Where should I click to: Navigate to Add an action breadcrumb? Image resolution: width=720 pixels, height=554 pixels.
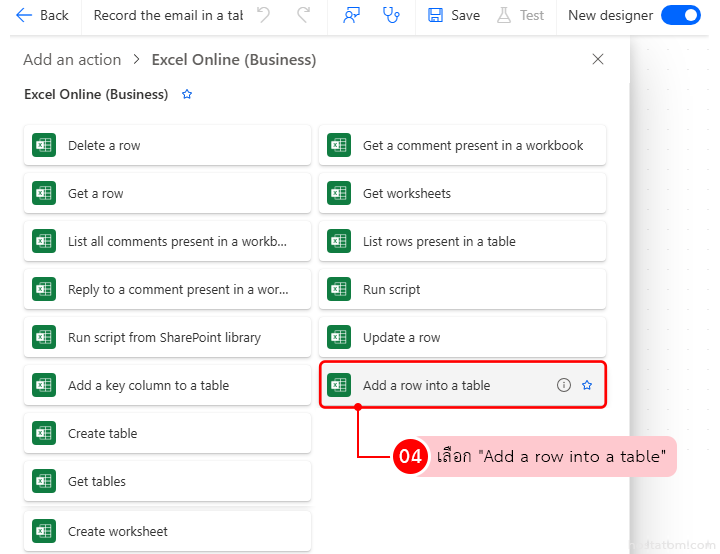tap(72, 59)
